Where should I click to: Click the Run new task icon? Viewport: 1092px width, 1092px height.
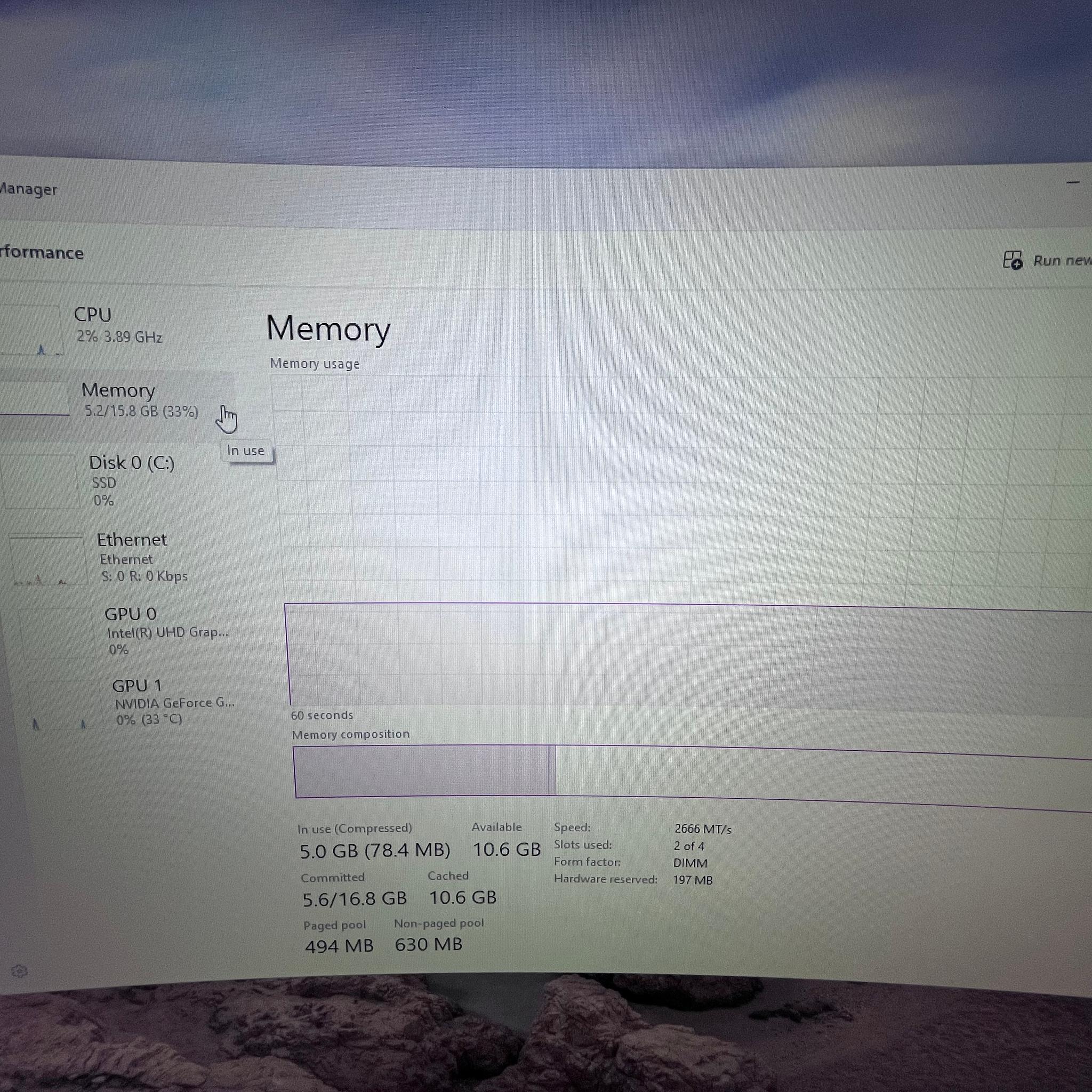[x=1013, y=260]
